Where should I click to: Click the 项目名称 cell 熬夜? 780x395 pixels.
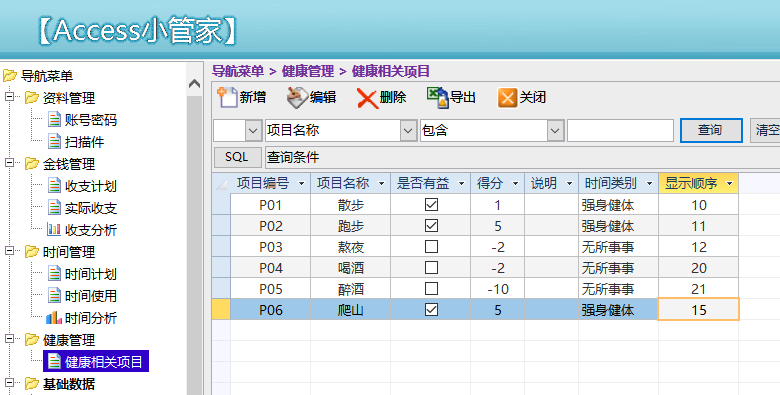[351, 247]
